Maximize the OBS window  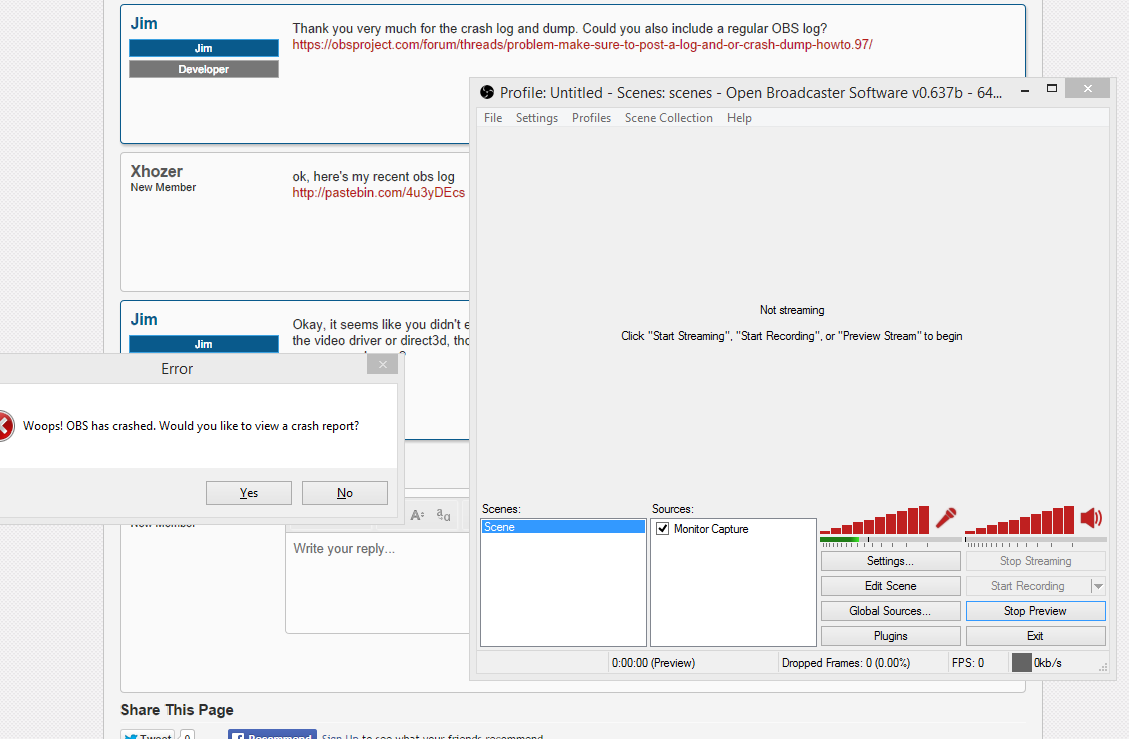(x=1052, y=89)
